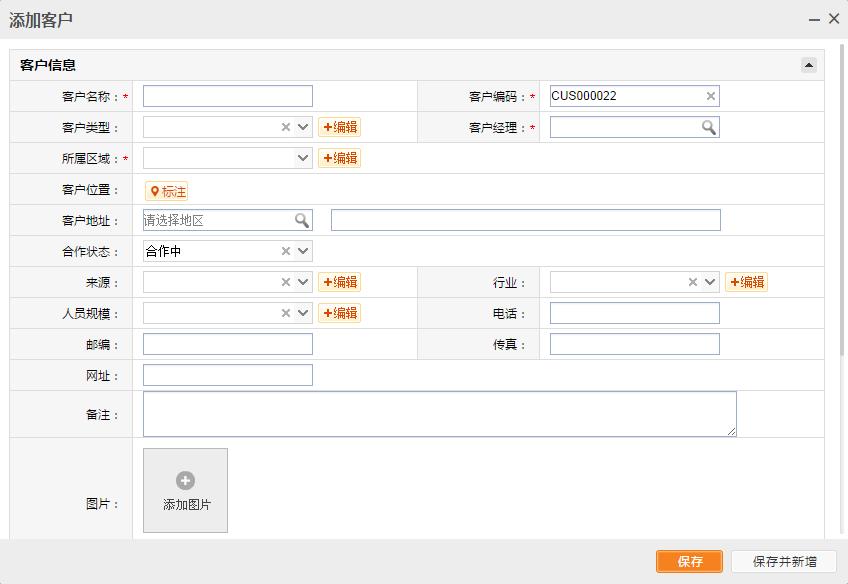Click into the 备注 text area
Viewport: 848px width, 584px height.
click(x=439, y=413)
